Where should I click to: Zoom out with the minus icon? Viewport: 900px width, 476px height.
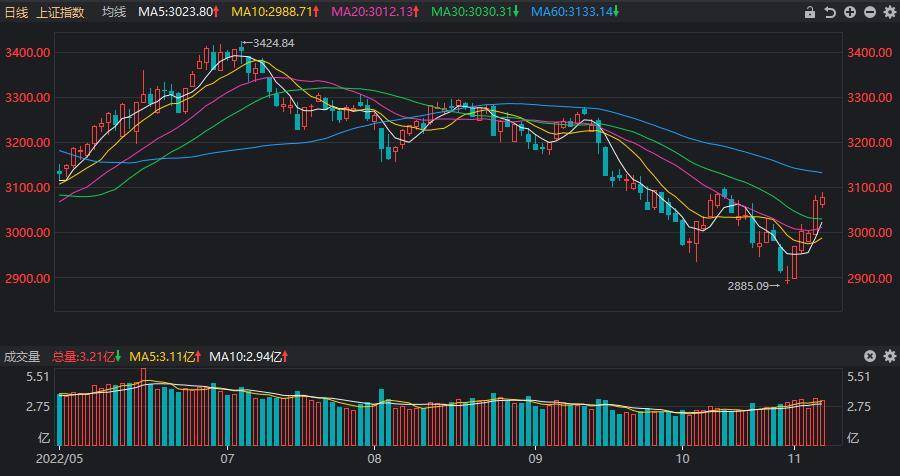click(x=870, y=12)
